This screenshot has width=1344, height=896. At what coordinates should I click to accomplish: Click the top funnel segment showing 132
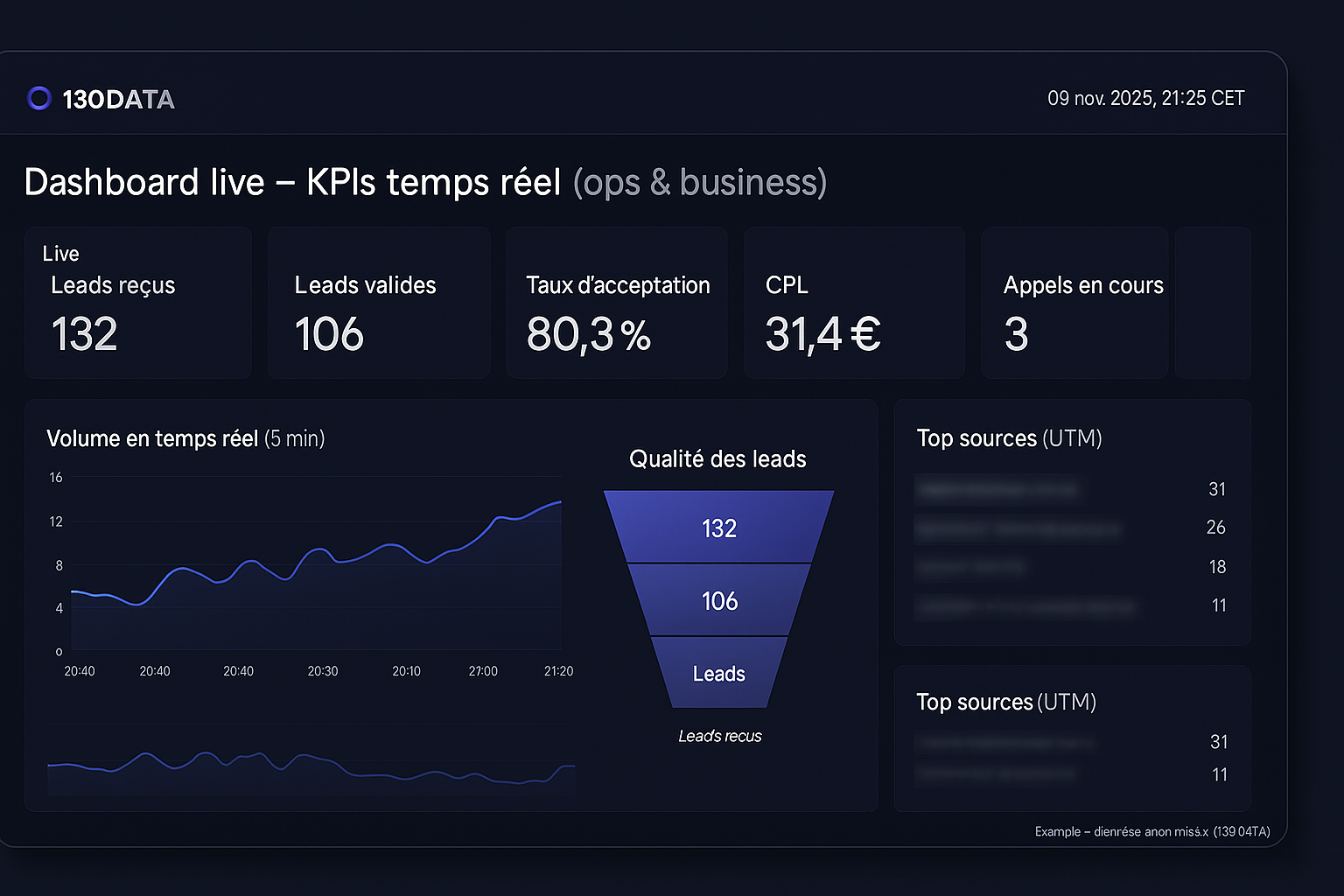[x=718, y=528]
